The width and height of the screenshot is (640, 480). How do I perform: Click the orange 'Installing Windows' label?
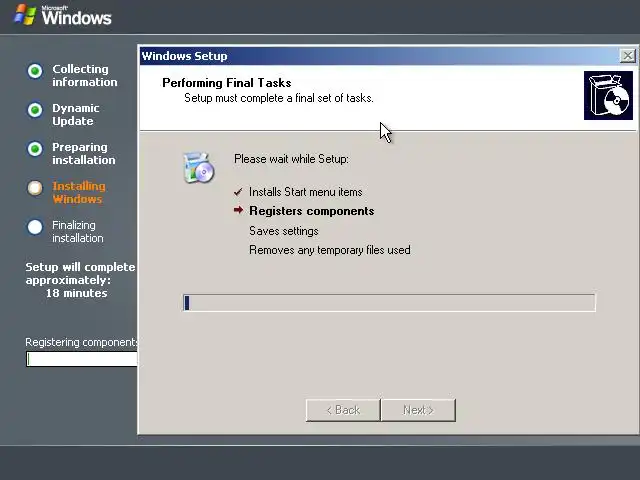pyautogui.click(x=79, y=193)
